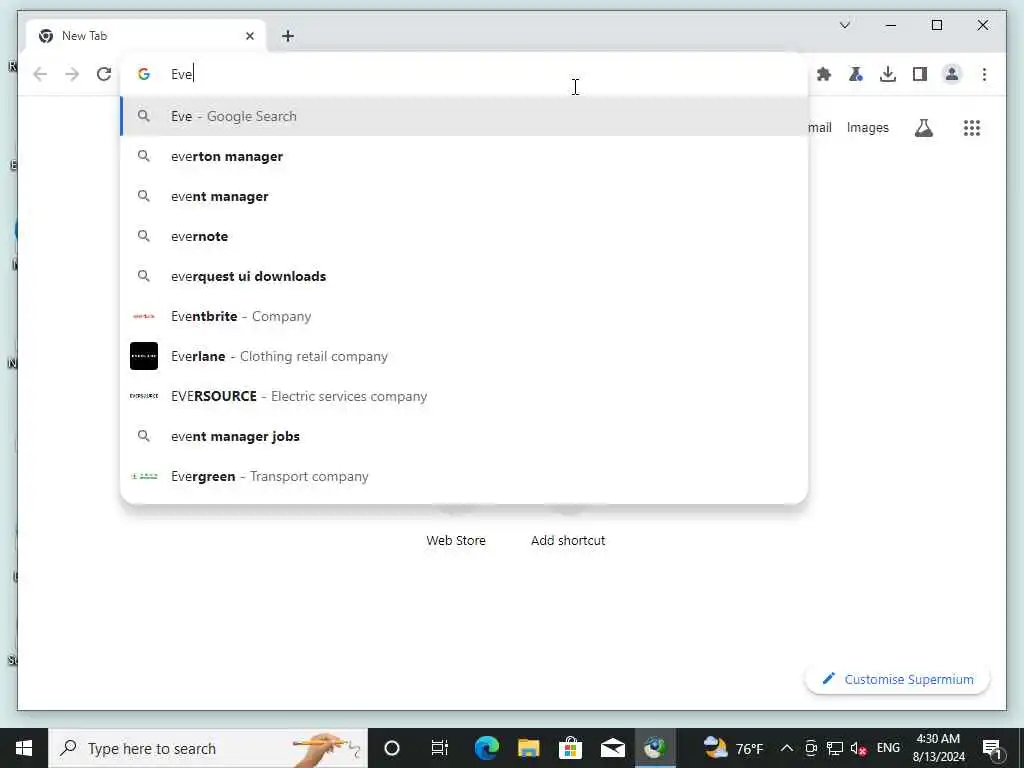1024x768 pixels.
Task: Click the Google G icon in the address bar
Action: (144, 74)
